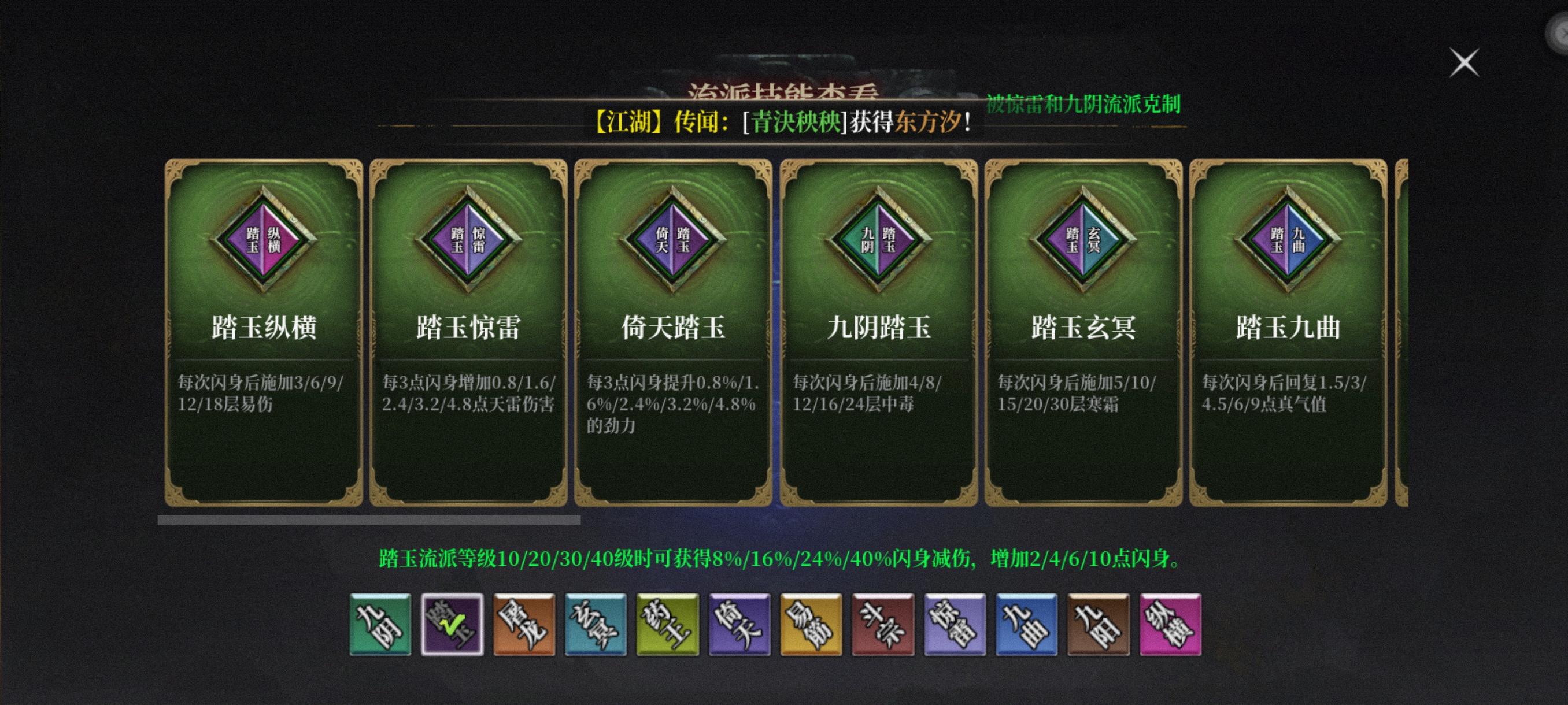Open the 踏玉九曲 skill card
Image resolution: width=1568 pixels, height=705 pixels.
pos(1288,333)
